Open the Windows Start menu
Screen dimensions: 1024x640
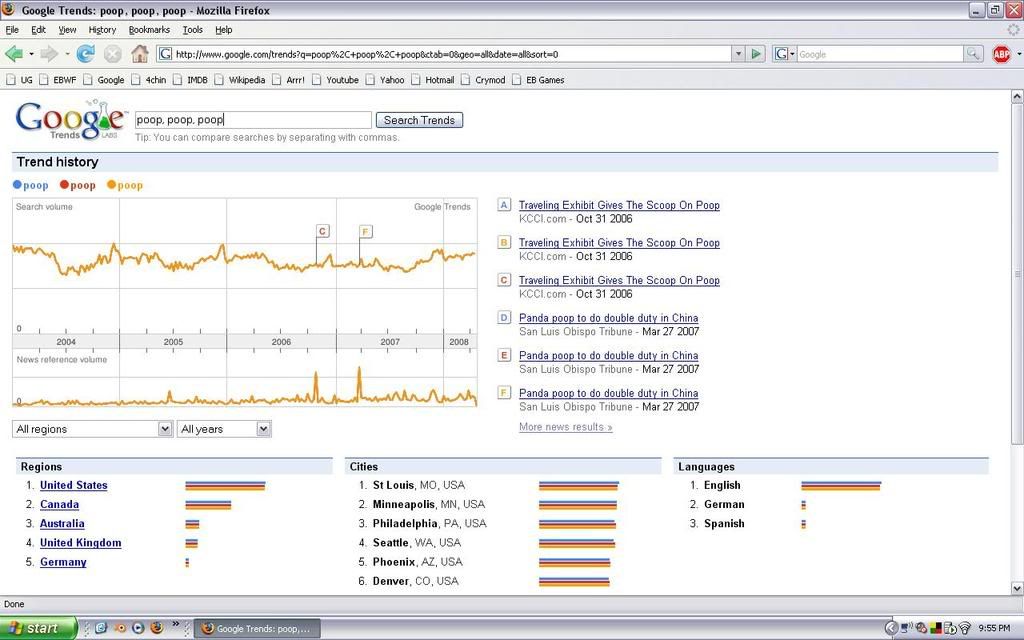tap(38, 628)
